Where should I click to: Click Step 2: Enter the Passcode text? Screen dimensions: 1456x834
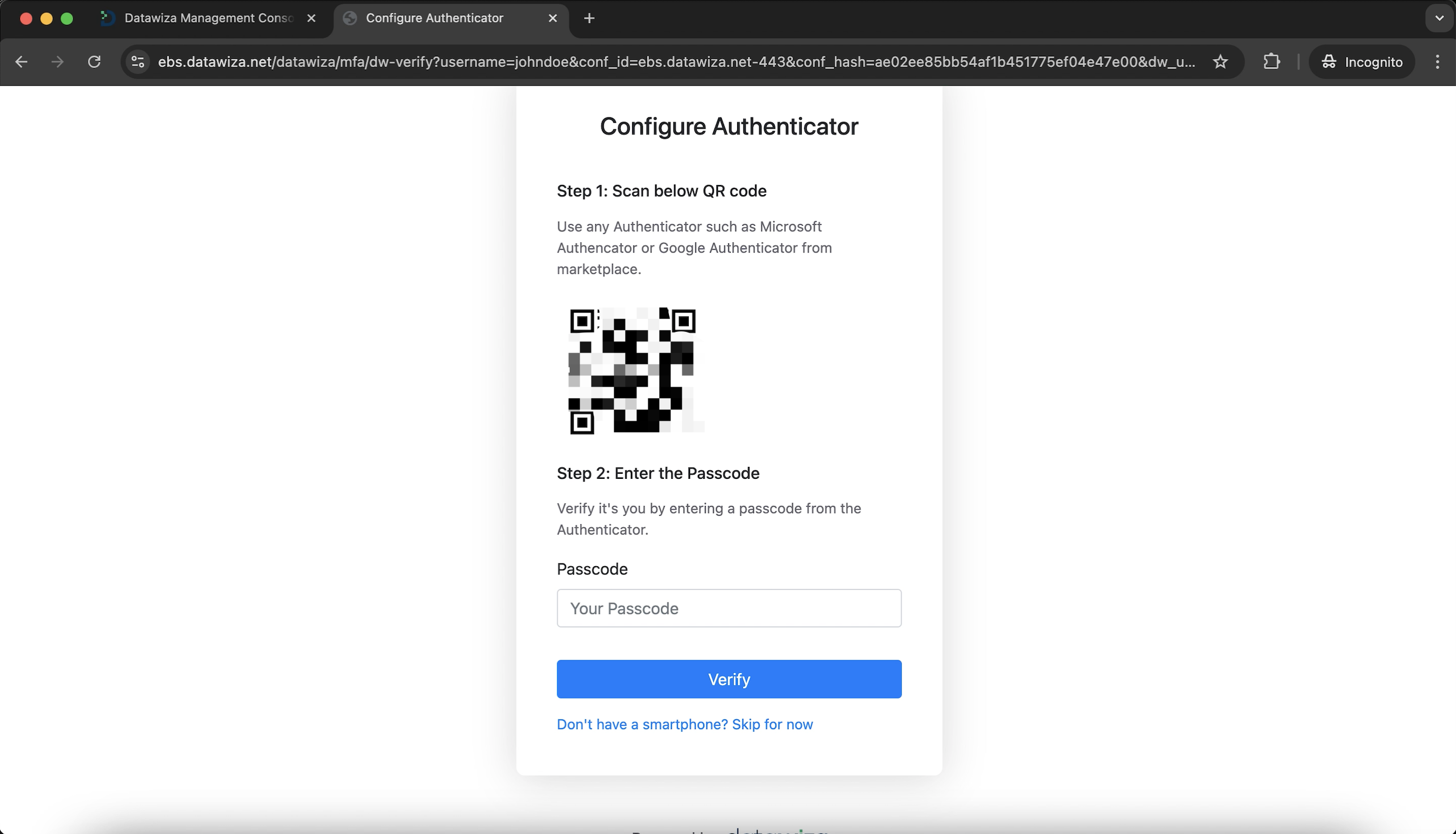(658, 473)
